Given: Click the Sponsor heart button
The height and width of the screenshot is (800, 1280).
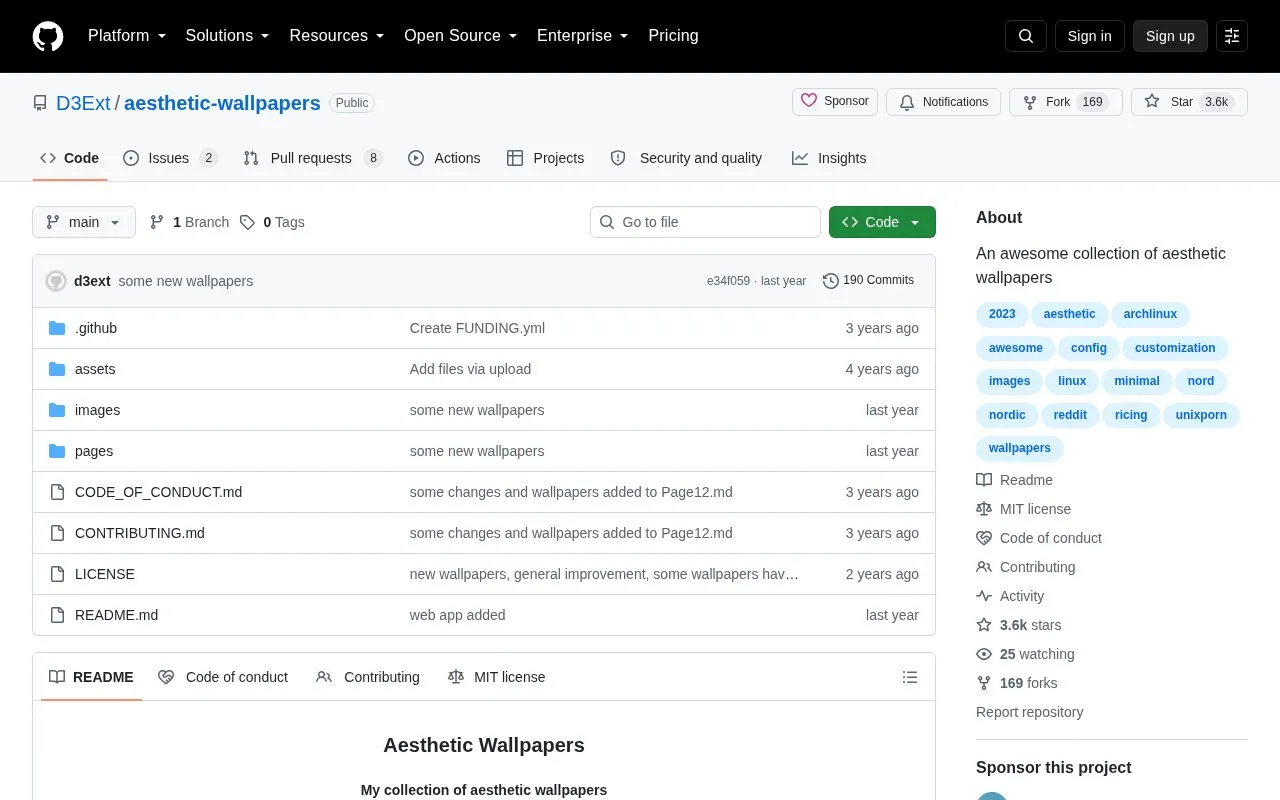Looking at the screenshot, I should coord(835,102).
